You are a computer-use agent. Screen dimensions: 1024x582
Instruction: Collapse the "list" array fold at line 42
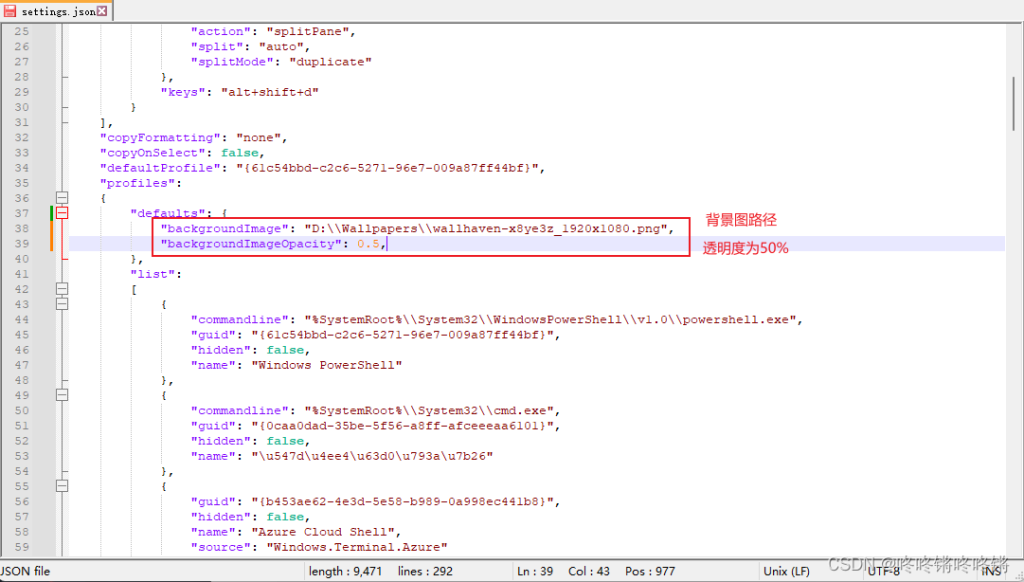[62, 289]
